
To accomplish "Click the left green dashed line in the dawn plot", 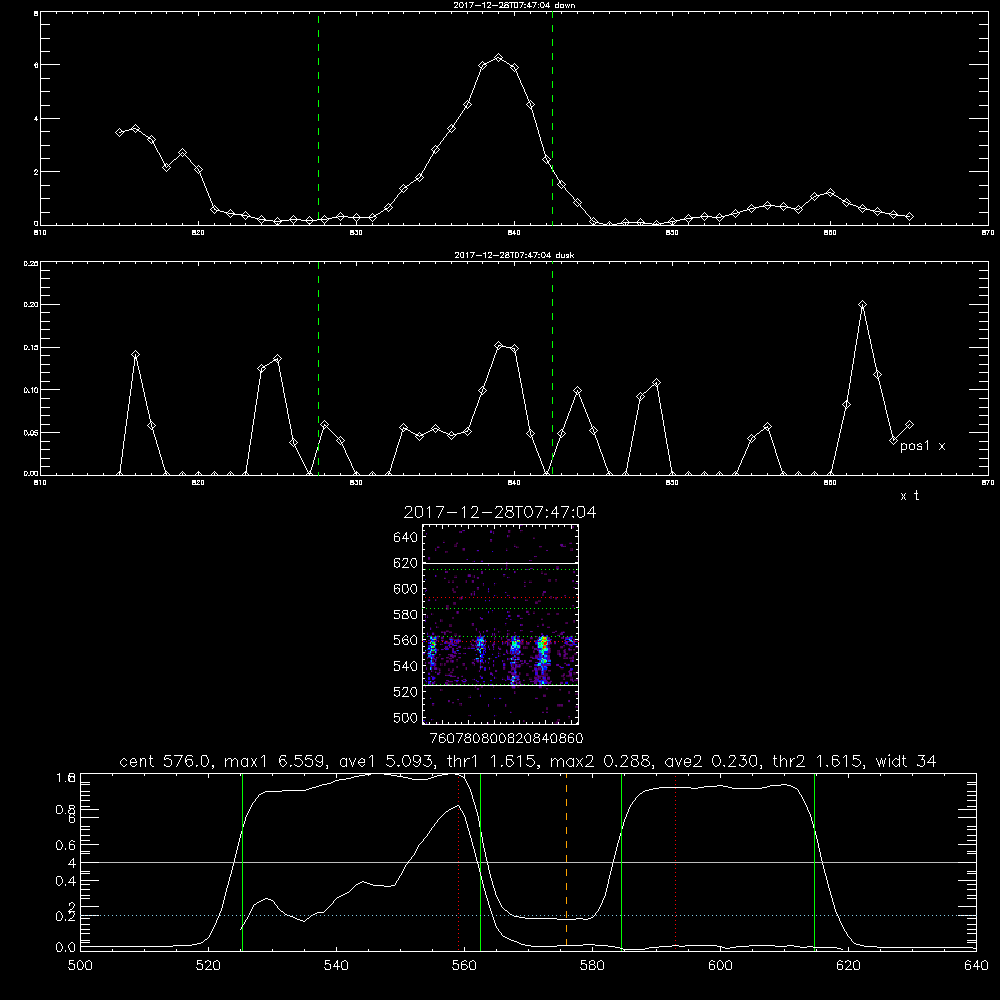I will tap(318, 118).
